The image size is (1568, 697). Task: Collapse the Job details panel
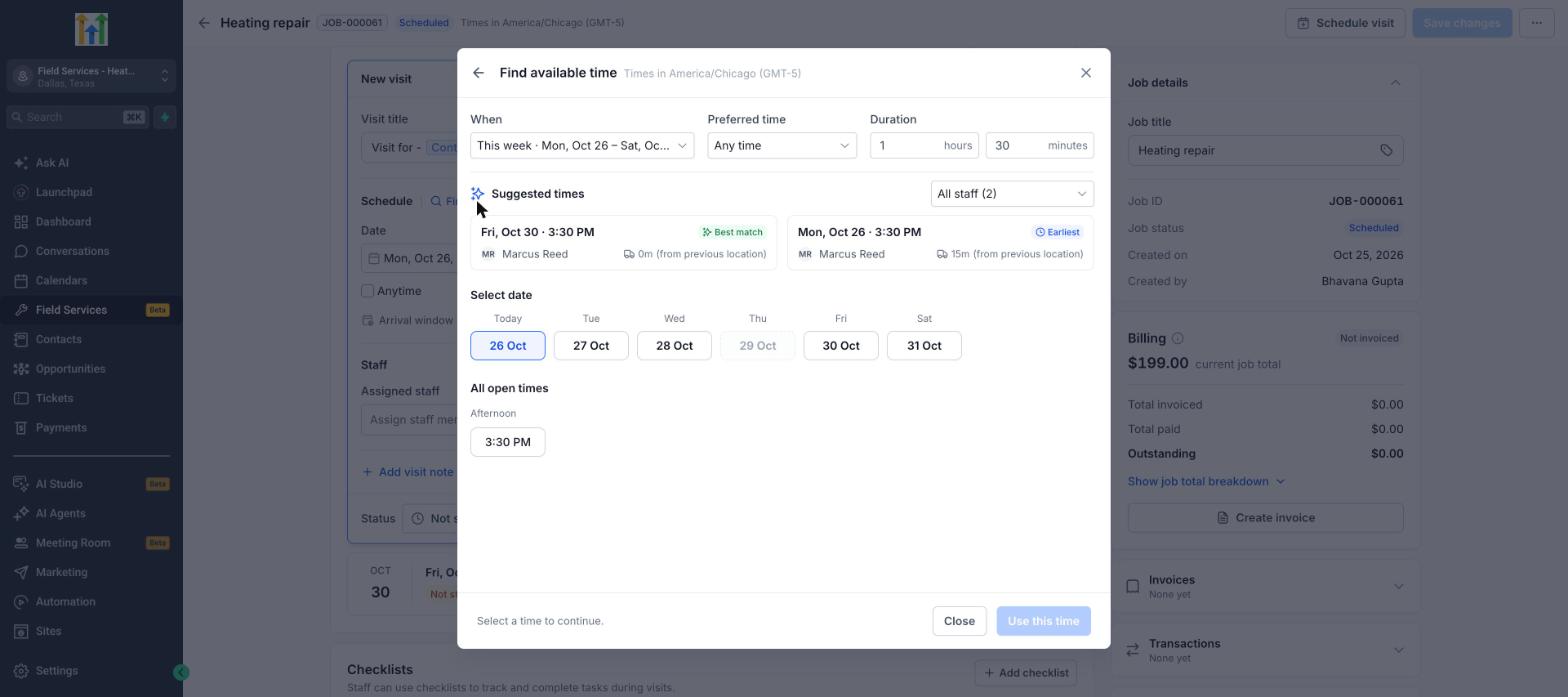click(x=1395, y=83)
